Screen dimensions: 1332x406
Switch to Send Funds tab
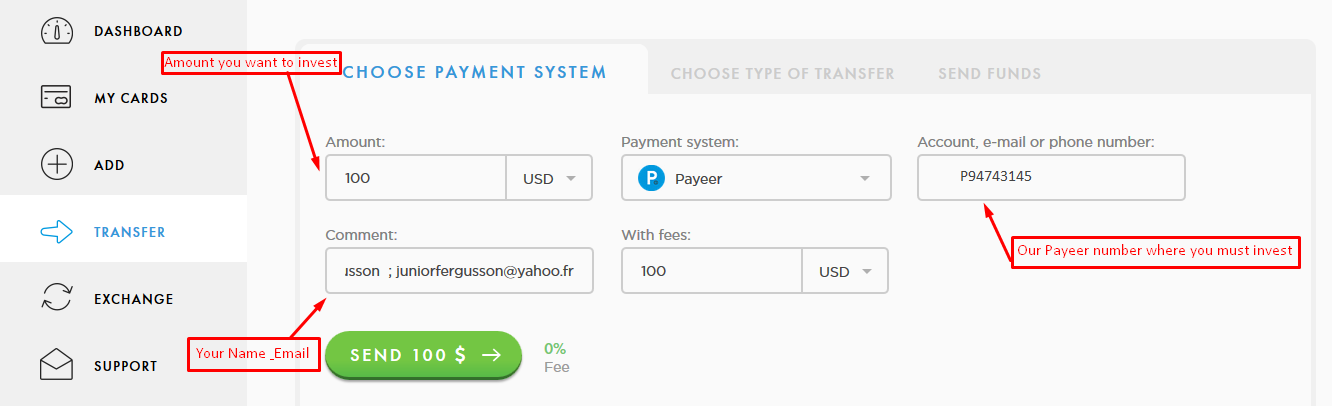tap(989, 73)
